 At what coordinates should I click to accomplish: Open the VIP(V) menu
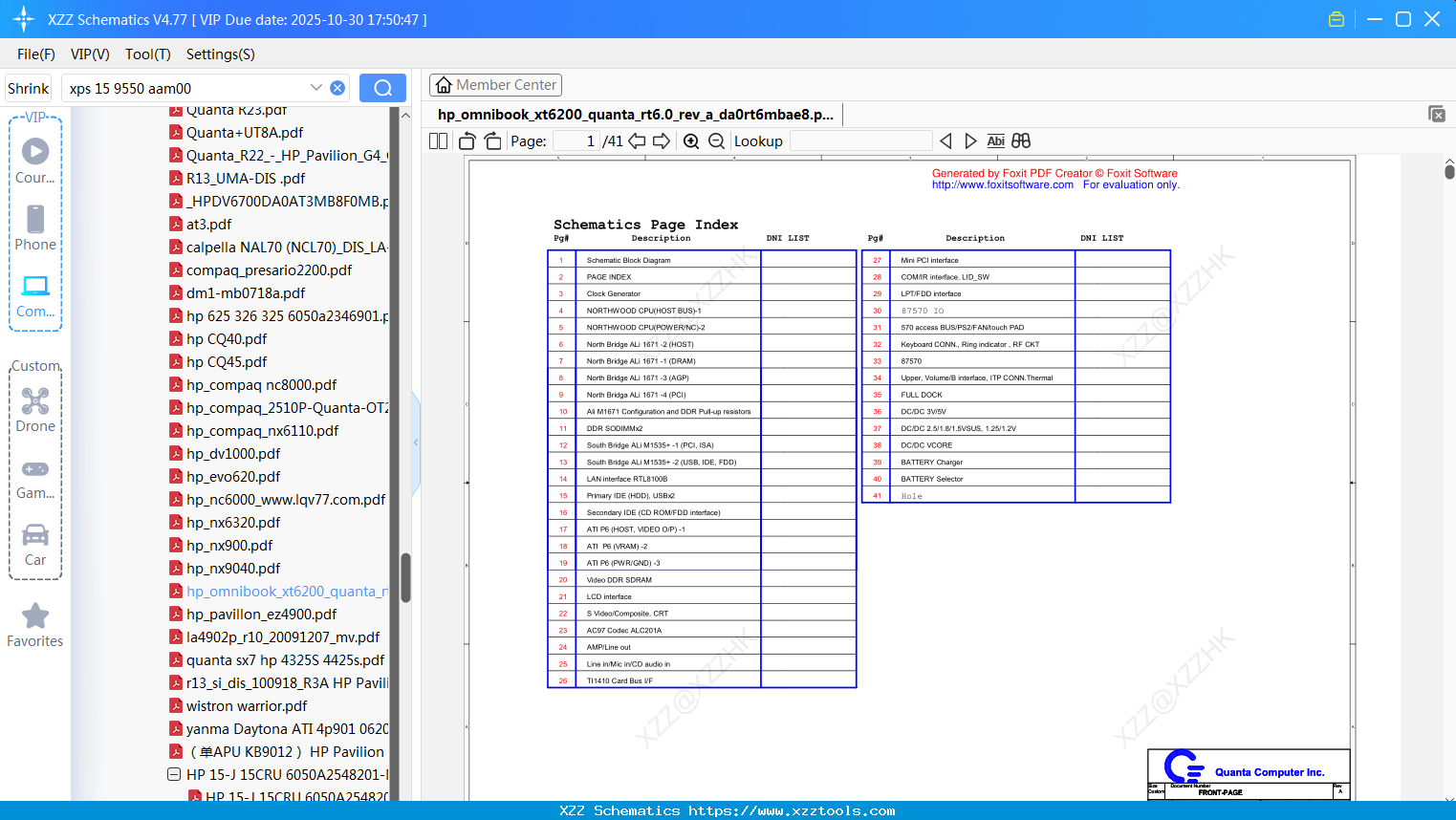point(90,54)
